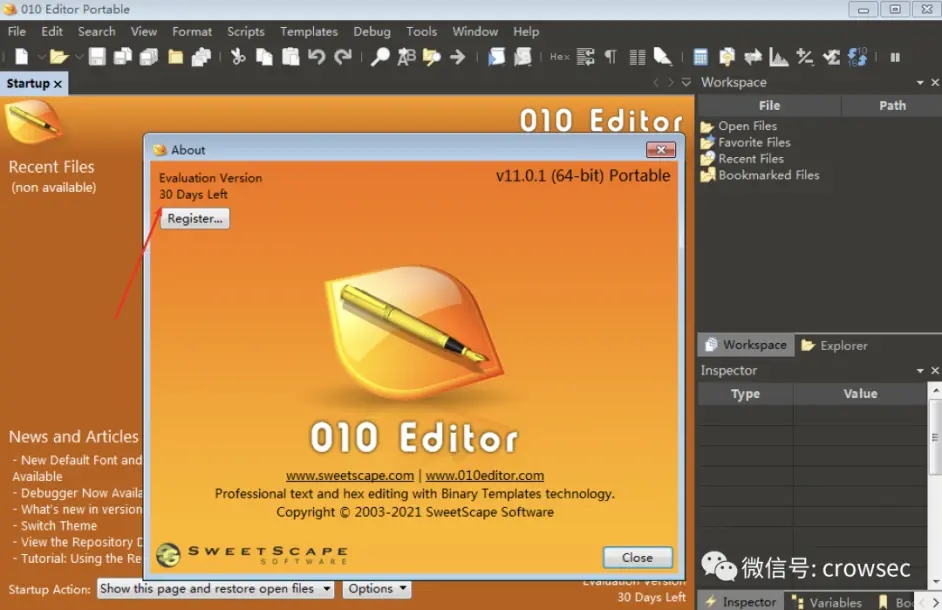Open the Startup Action dropdown

tap(214, 589)
